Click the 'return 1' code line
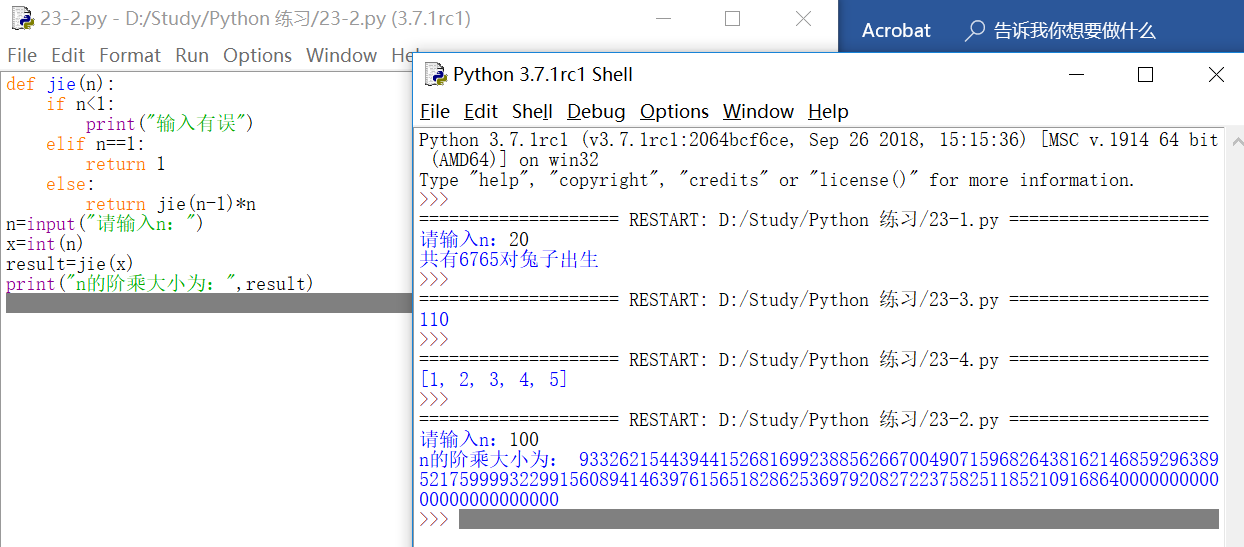The height and width of the screenshot is (547, 1244). coord(125,164)
